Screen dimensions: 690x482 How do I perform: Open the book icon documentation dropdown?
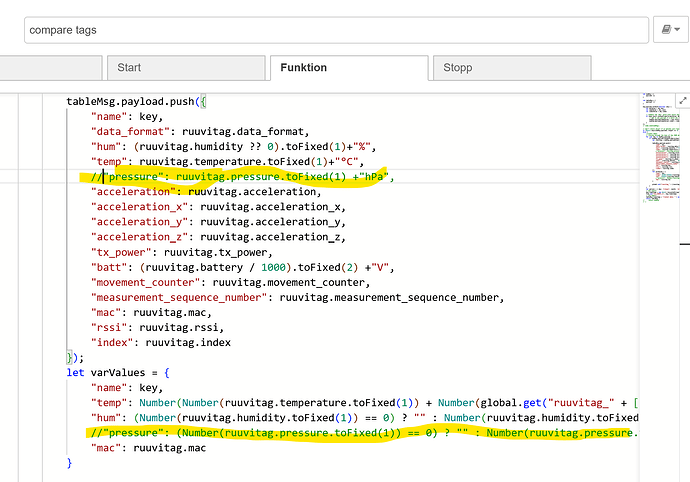point(667,30)
